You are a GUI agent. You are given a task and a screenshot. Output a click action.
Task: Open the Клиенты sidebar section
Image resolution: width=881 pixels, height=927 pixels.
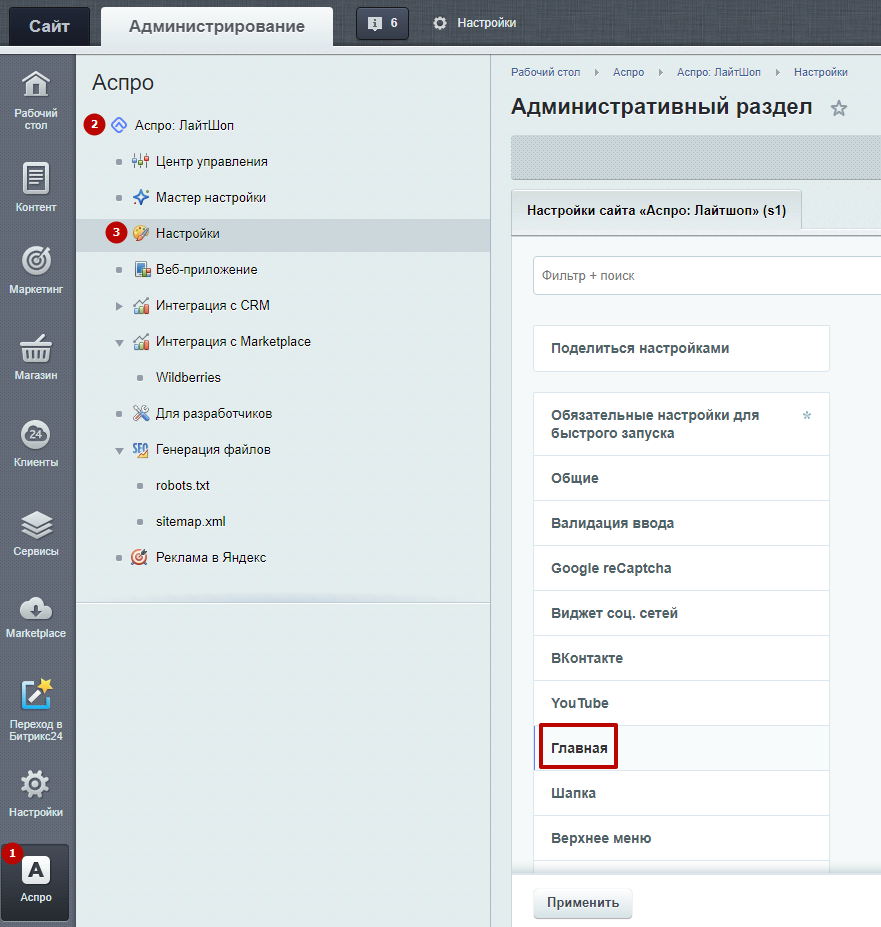36,443
